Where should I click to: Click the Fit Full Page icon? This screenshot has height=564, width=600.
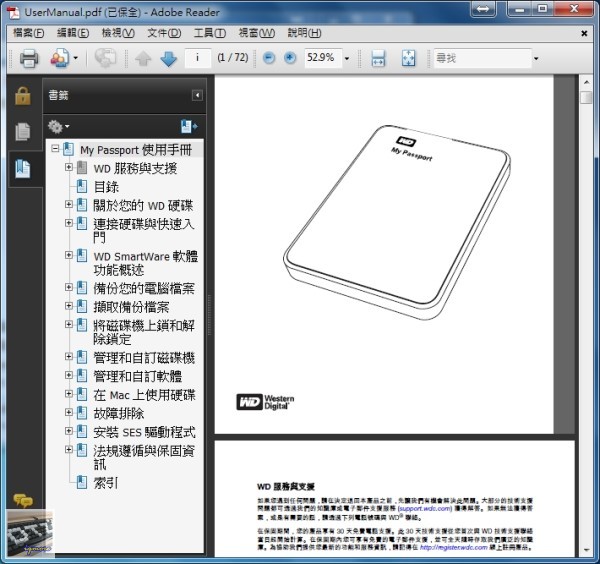[408, 59]
